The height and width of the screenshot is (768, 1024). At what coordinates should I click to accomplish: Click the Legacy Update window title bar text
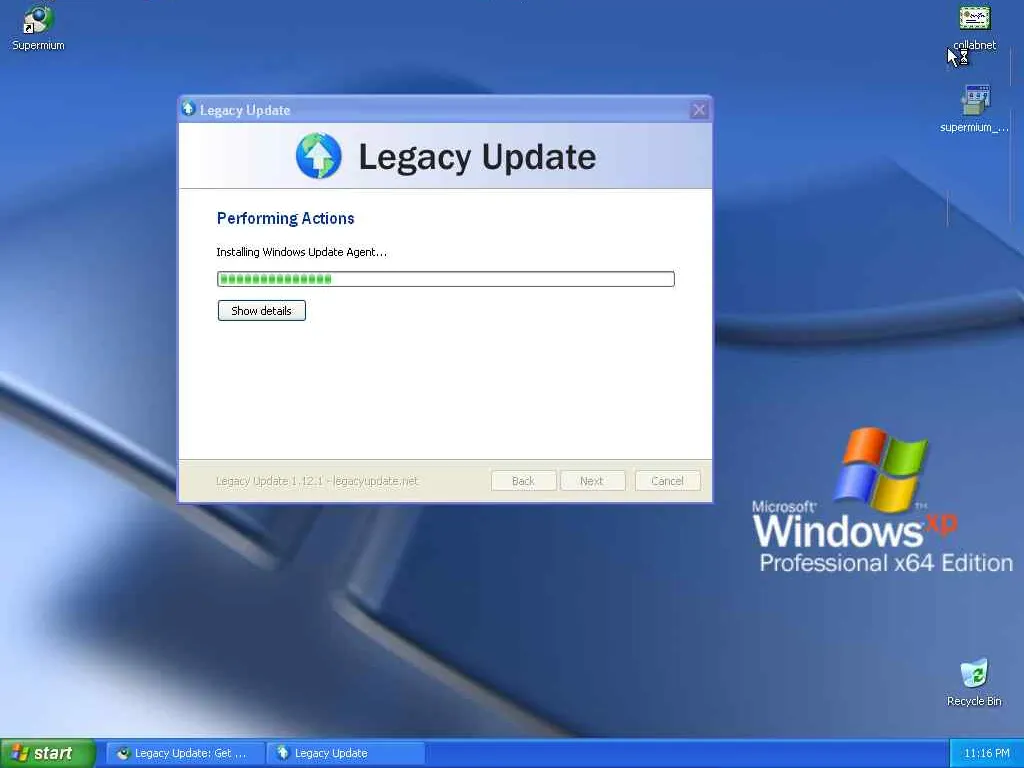pyautogui.click(x=245, y=110)
